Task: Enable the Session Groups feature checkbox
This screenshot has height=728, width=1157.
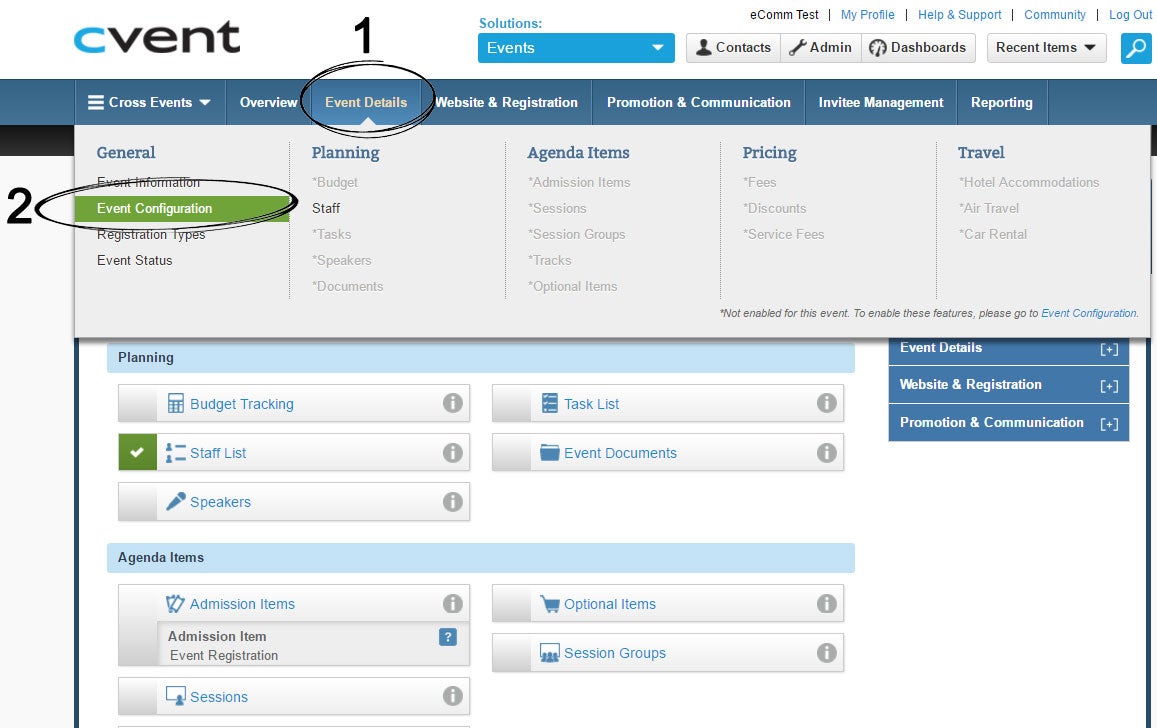Action: pyautogui.click(x=512, y=653)
